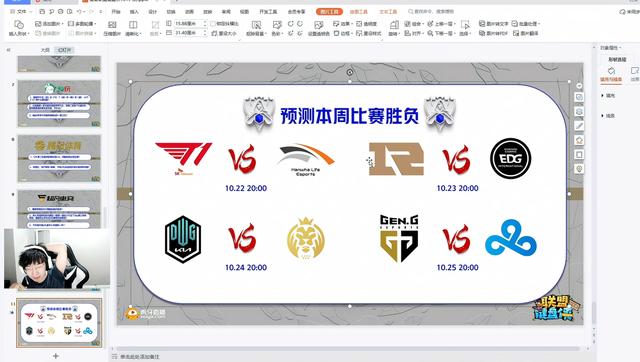Select slide 7 thumbnail with green title
The height and width of the screenshot is (362, 640).
pos(59,104)
